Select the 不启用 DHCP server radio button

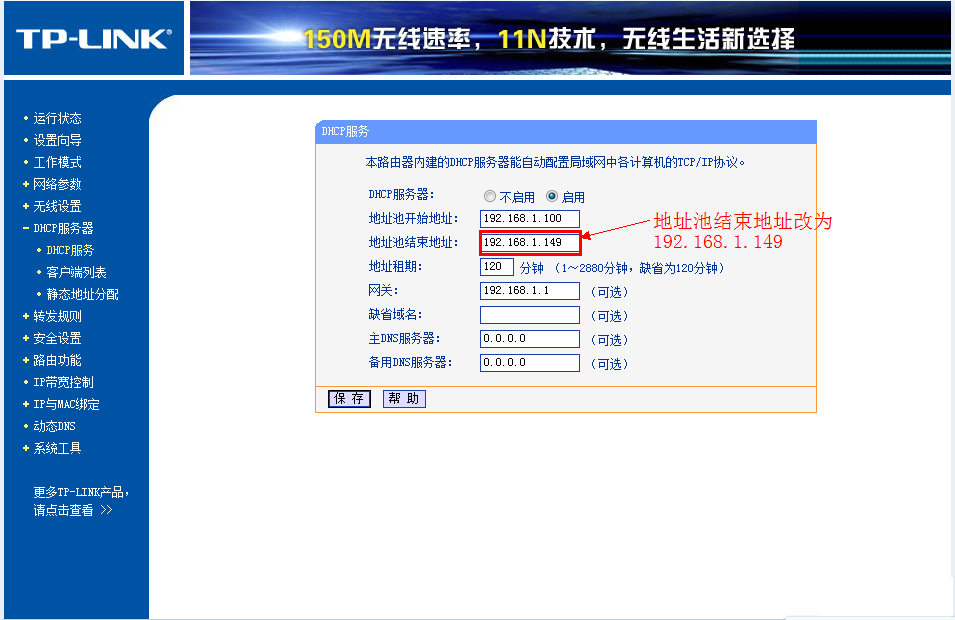(490, 196)
